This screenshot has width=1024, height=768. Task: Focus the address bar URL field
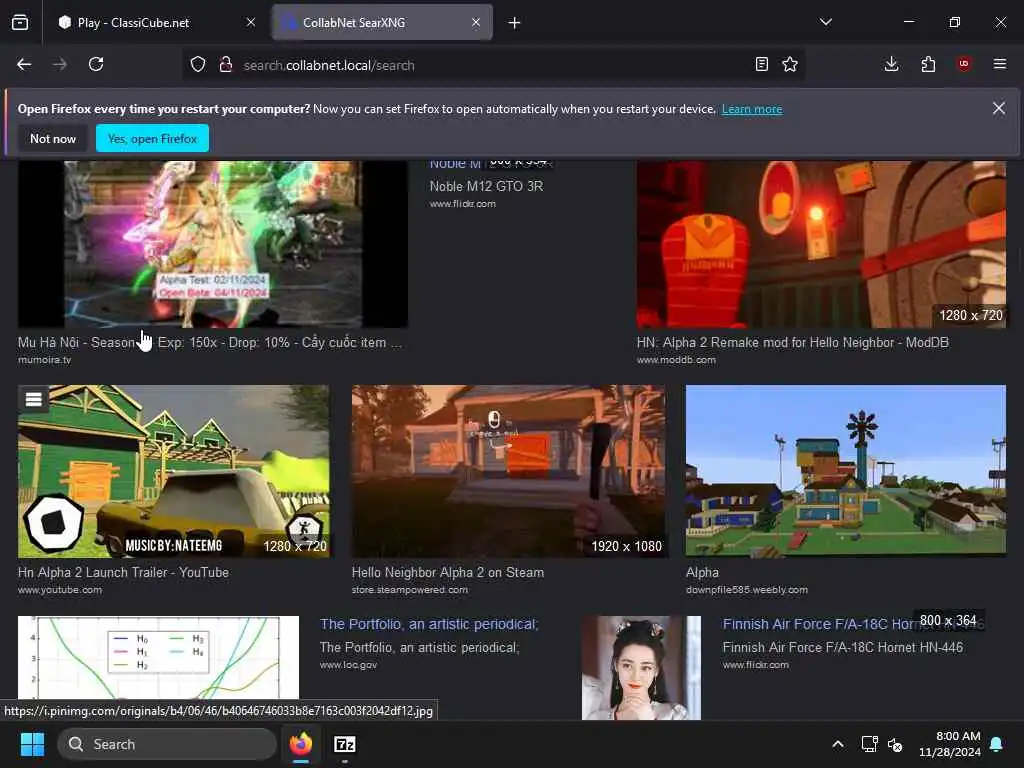click(493, 65)
